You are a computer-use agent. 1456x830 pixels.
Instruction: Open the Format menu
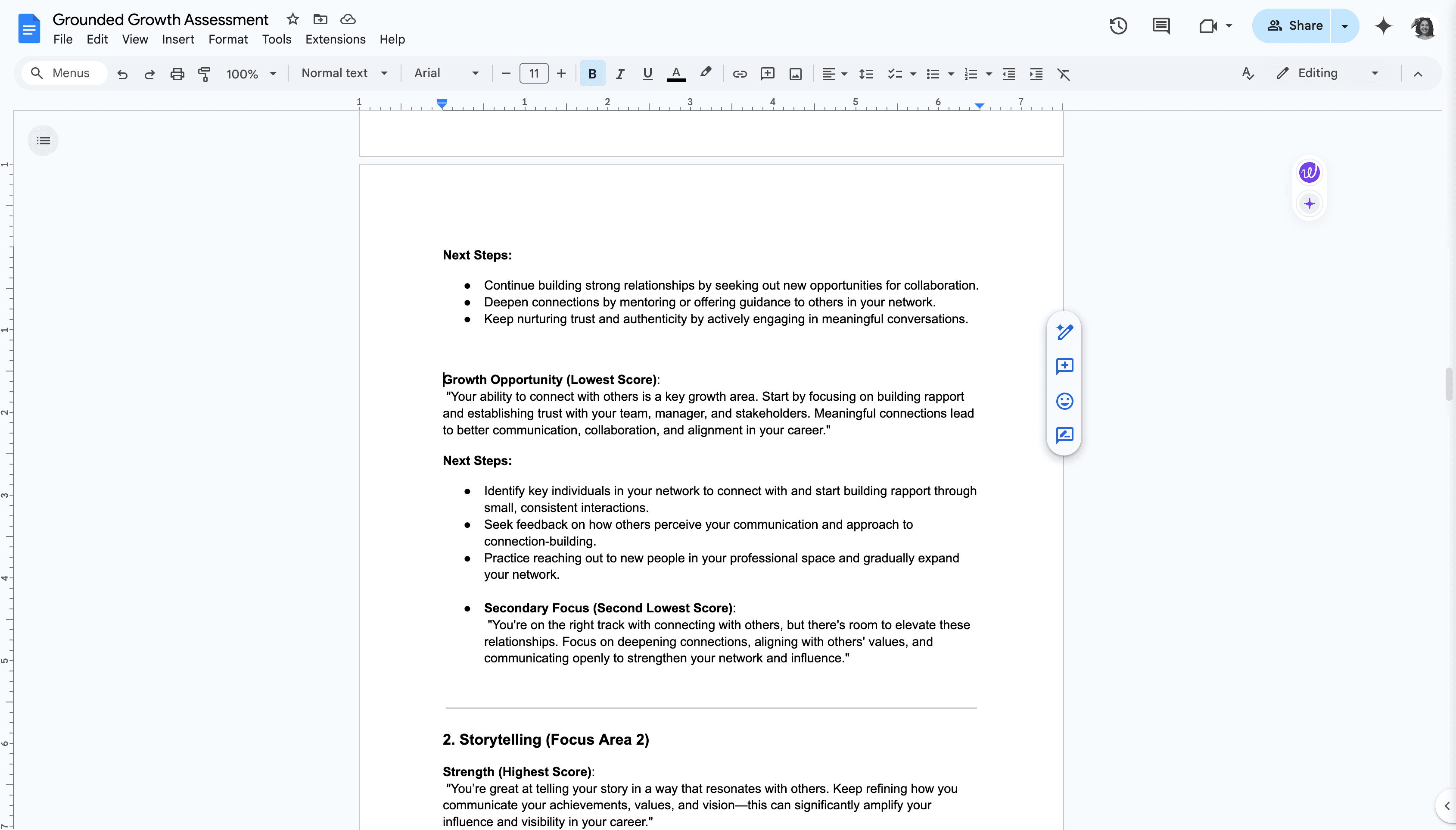(228, 39)
